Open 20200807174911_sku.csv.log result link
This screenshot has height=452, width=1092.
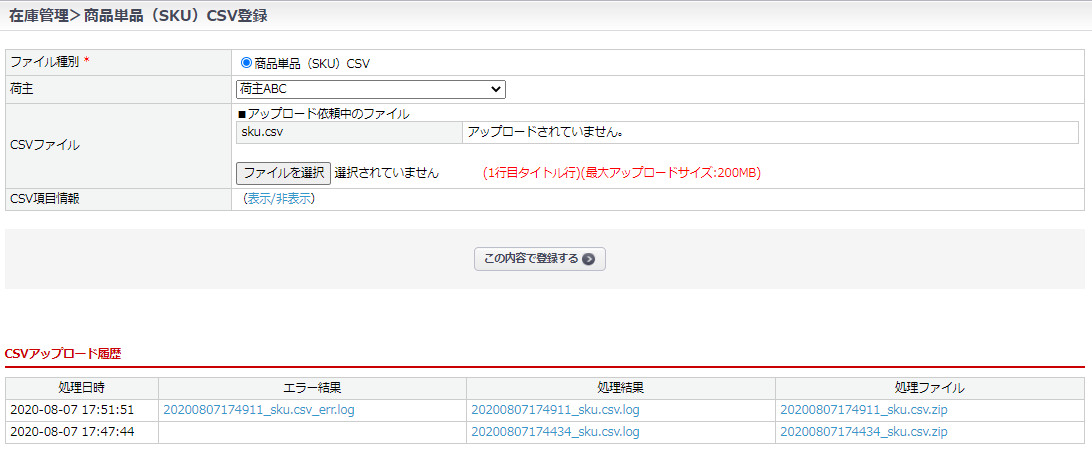pyautogui.click(x=556, y=410)
